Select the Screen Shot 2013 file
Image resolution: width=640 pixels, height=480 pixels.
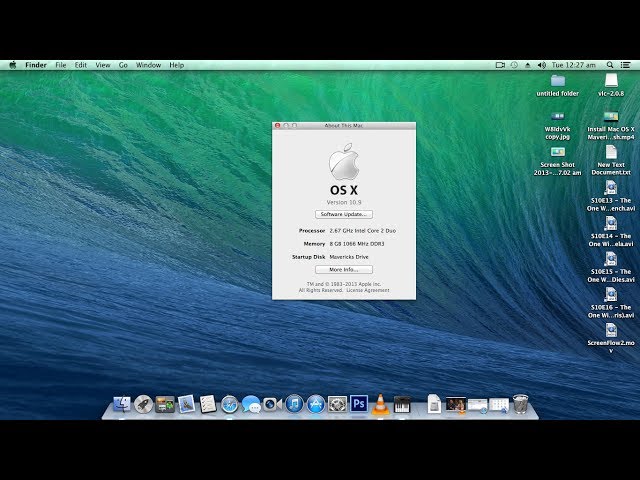(558, 161)
